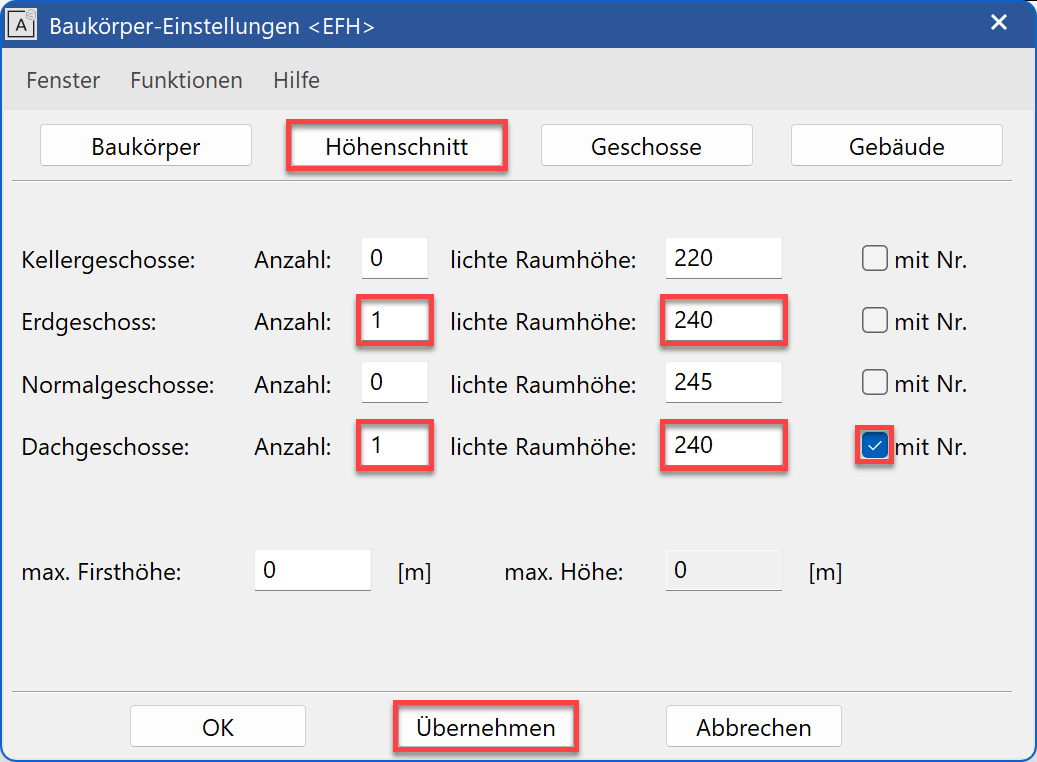Go to the Geschosse tab

pyautogui.click(x=646, y=146)
